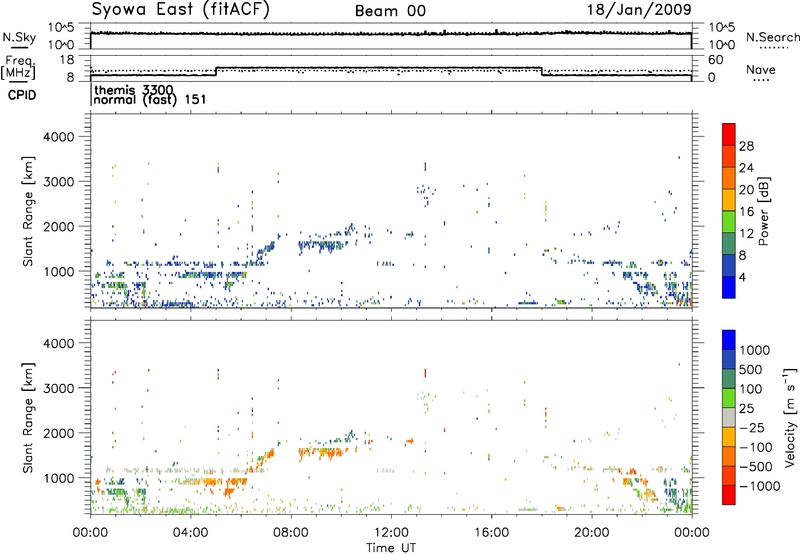
Task: Select the '20' Power colorbar label
Action: (746, 190)
